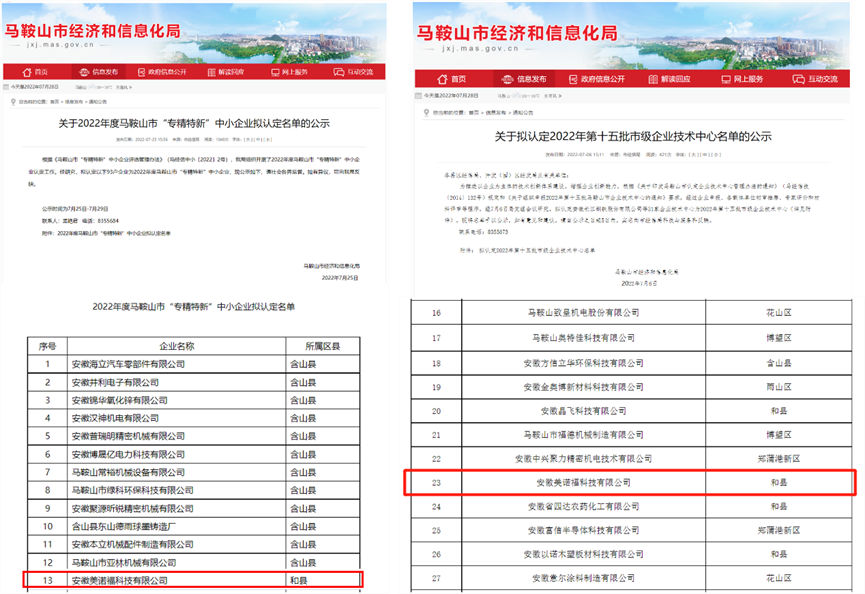Click the home icon on the left page
The width and height of the screenshot is (865, 594).
click(x=26, y=72)
